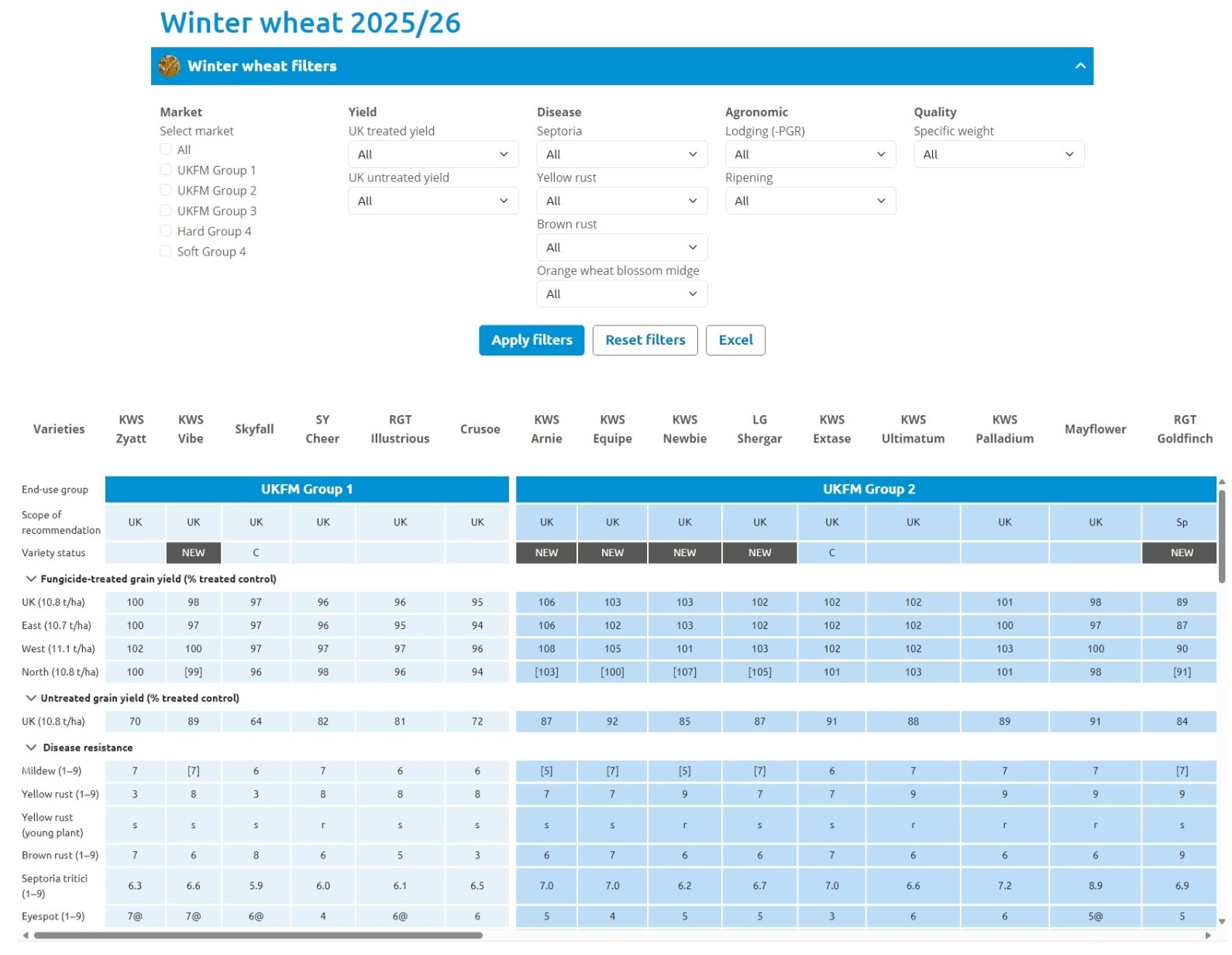
Task: Select the KWS Arnie variety header
Action: point(546,429)
